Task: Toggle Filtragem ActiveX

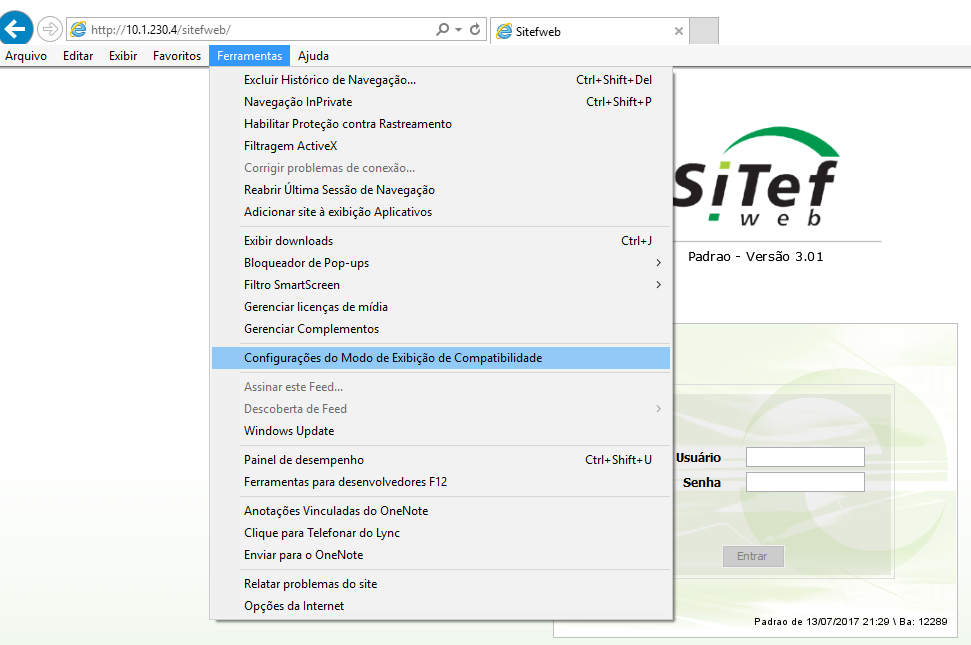Action: pyautogui.click(x=441, y=146)
